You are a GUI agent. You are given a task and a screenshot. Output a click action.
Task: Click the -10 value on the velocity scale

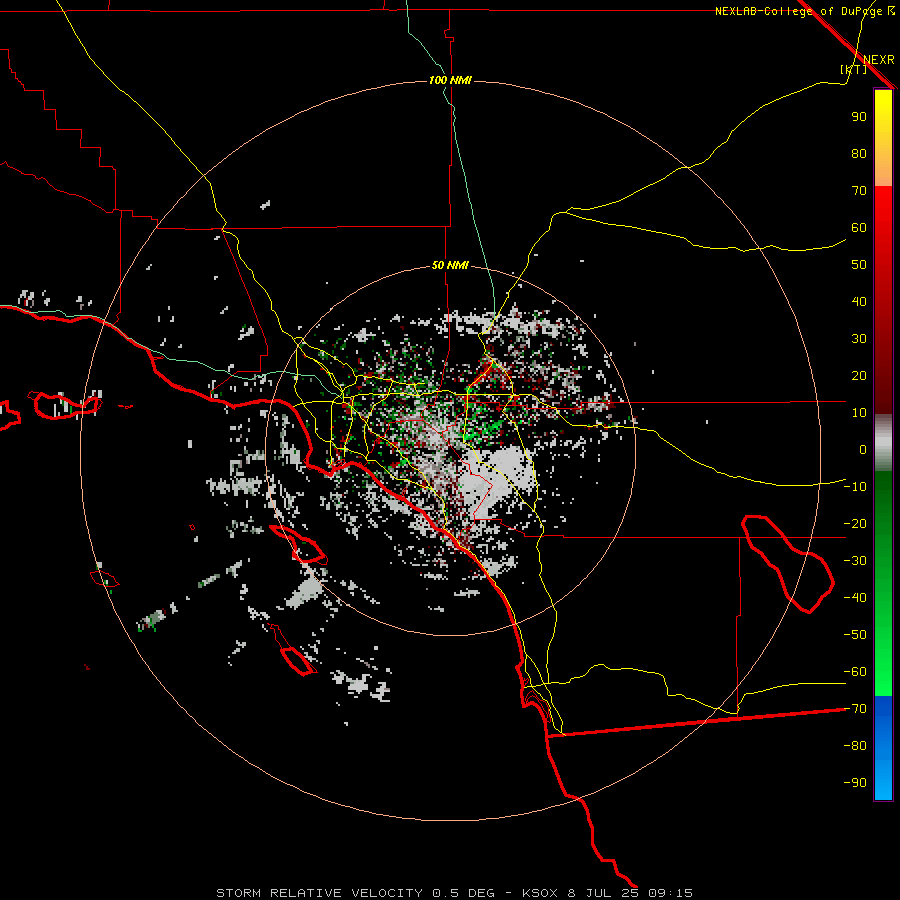[855, 487]
